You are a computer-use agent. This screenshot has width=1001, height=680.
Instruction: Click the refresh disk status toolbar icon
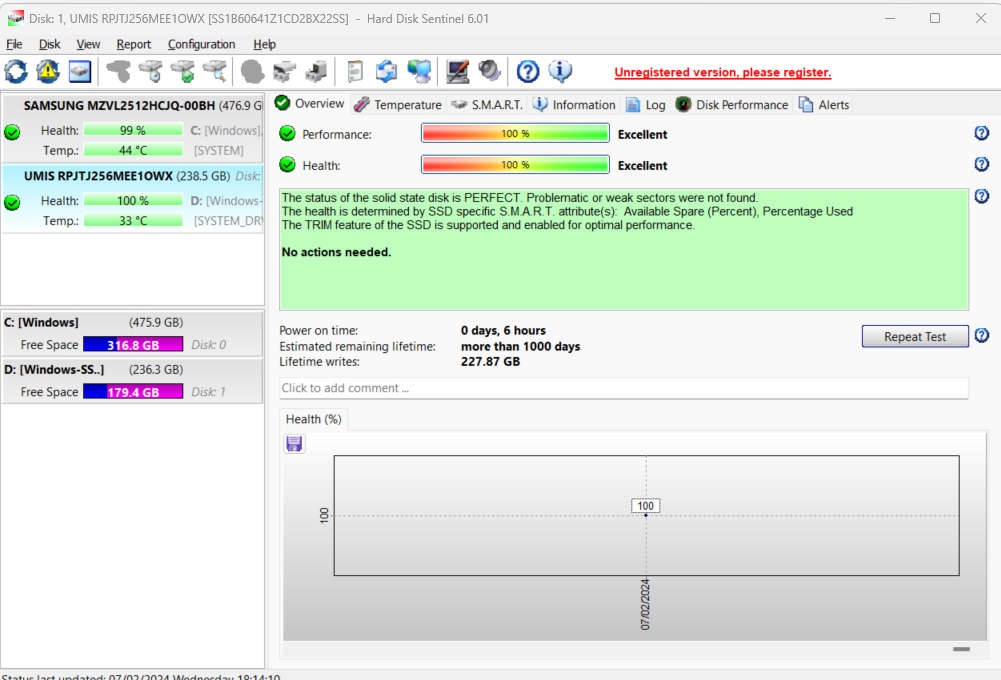16,71
